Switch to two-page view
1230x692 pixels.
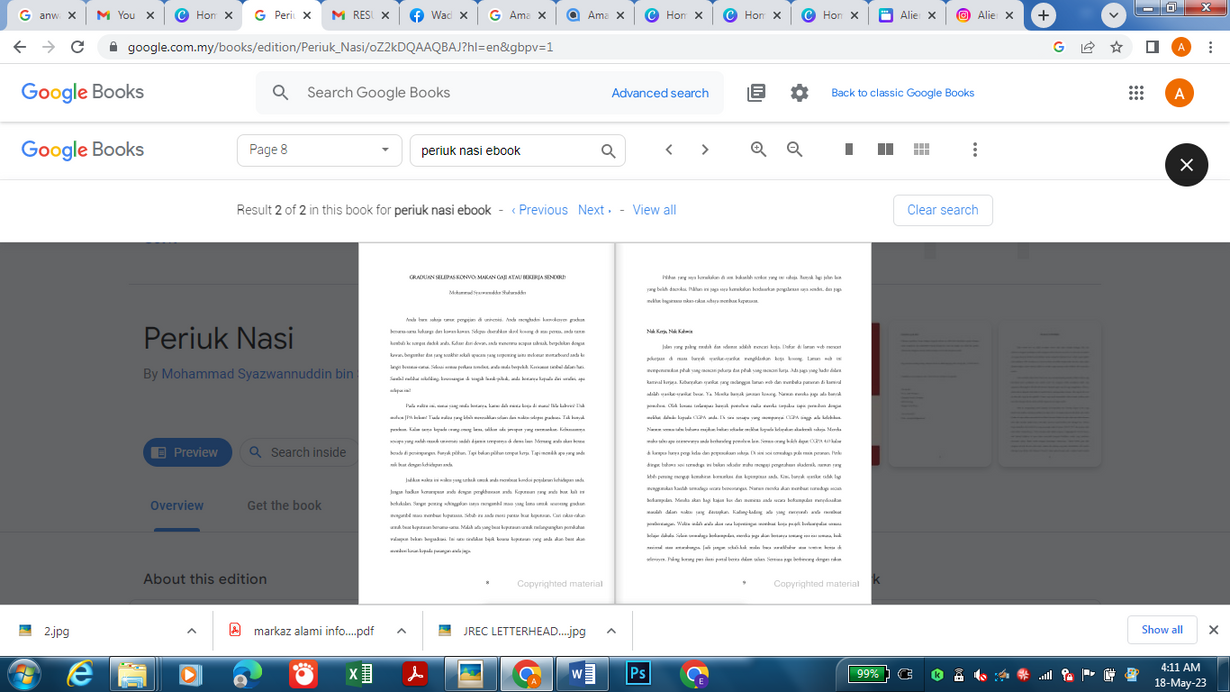885,150
